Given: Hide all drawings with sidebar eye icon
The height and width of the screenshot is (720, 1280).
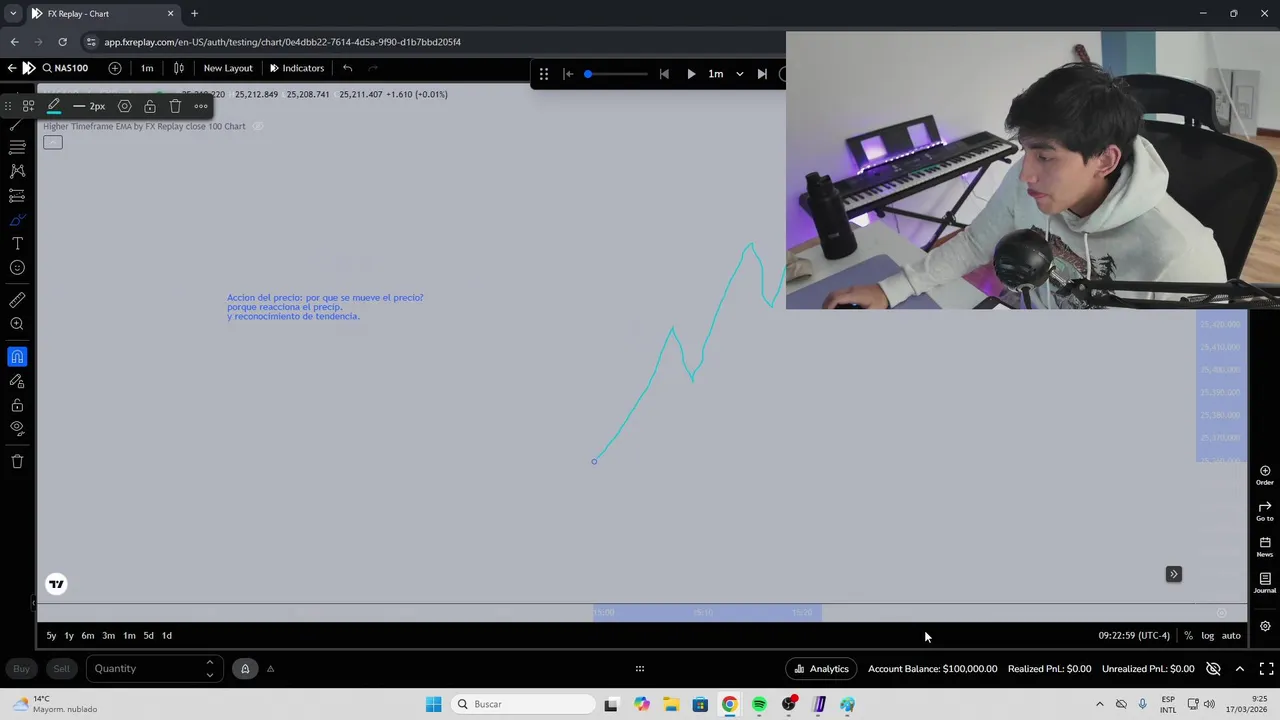Looking at the screenshot, I should click(x=17, y=429).
